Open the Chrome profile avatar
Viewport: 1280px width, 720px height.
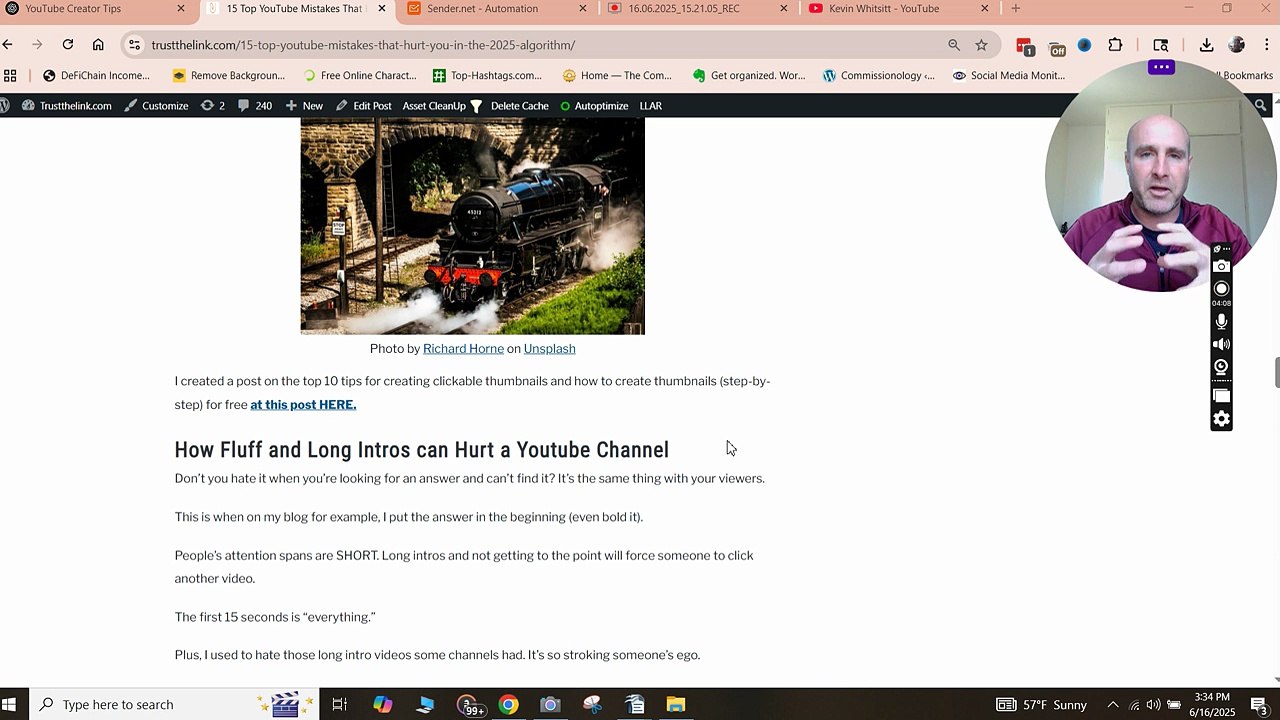coord(1237,45)
